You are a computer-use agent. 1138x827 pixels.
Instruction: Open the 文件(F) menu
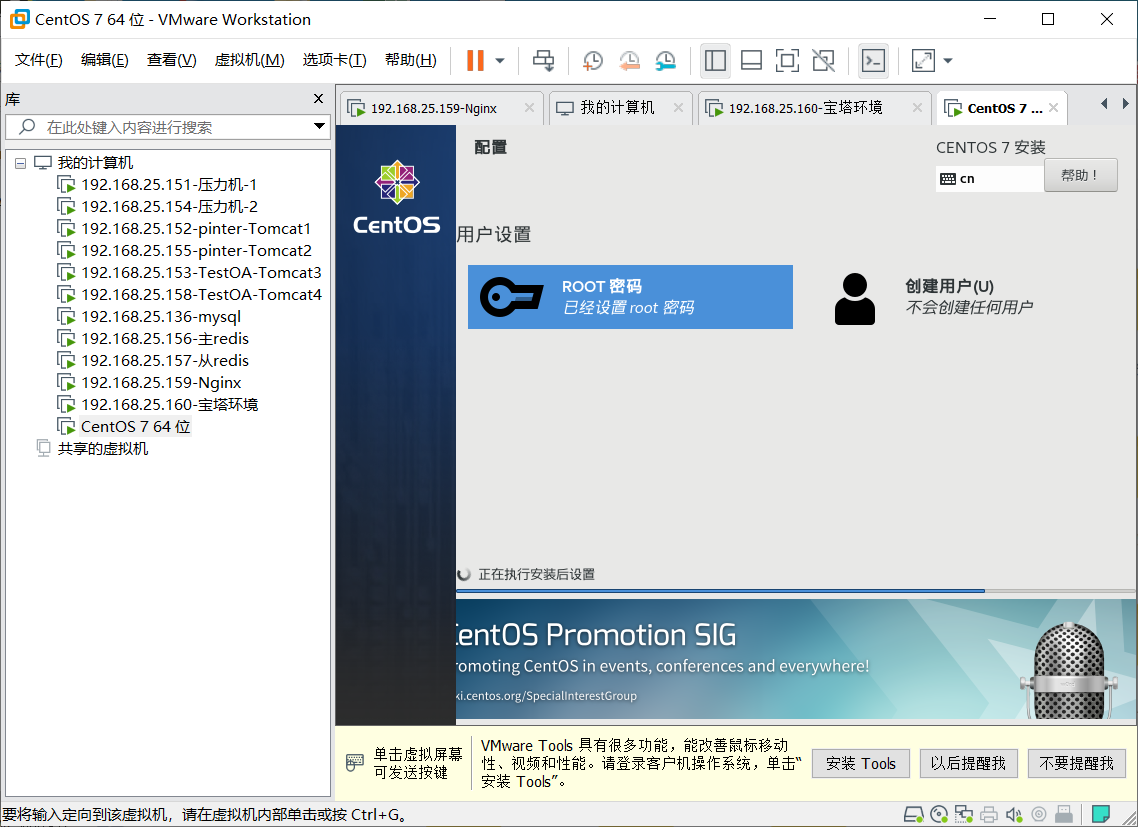pos(38,60)
